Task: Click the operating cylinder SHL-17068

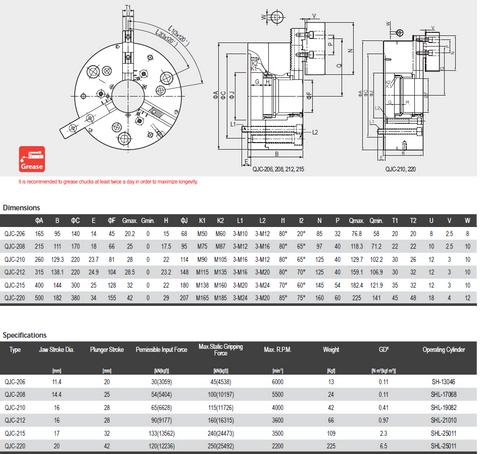Action: tap(443, 395)
